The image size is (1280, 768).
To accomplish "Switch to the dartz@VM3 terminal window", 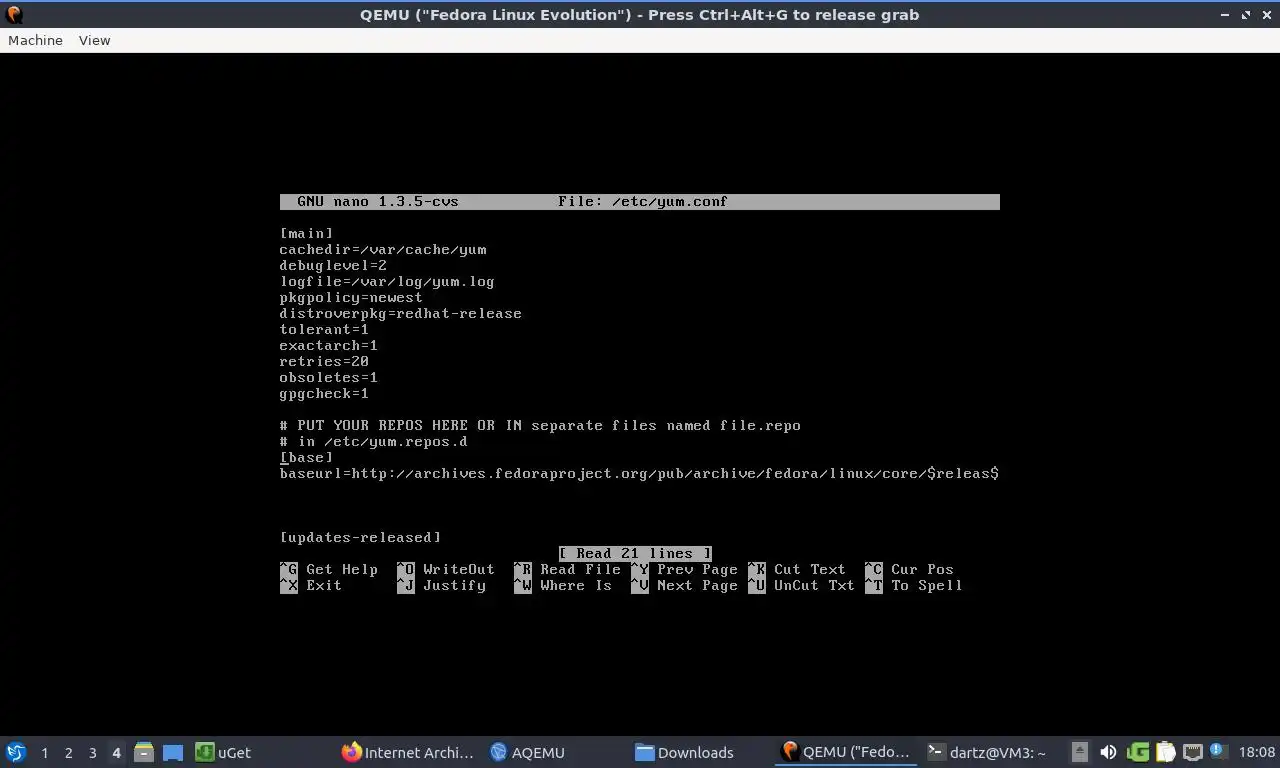I will (x=987, y=752).
